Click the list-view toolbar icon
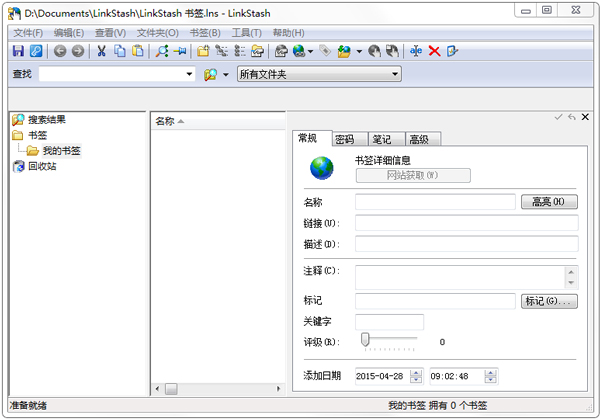 [240, 51]
